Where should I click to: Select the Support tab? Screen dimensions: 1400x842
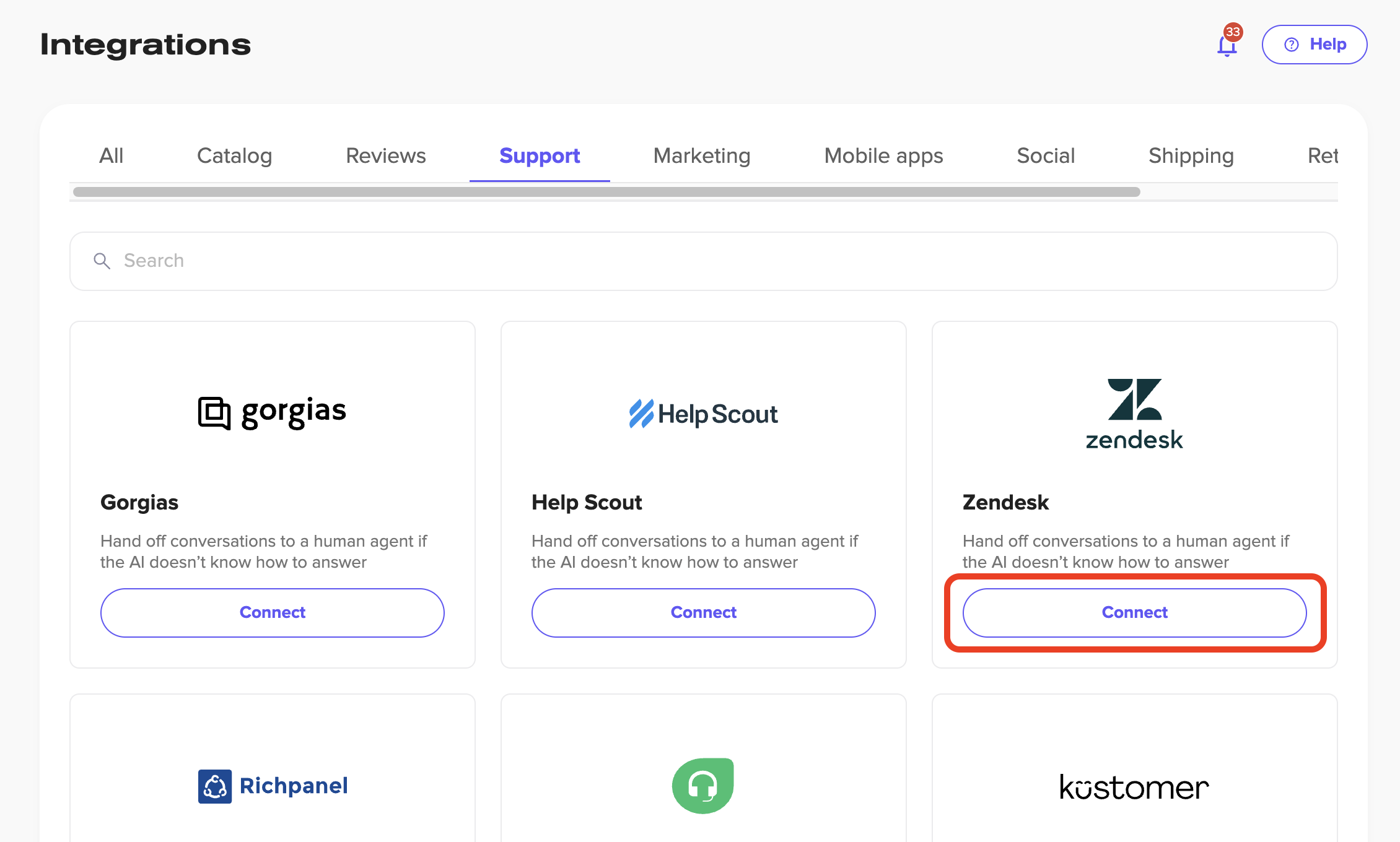[x=540, y=155]
